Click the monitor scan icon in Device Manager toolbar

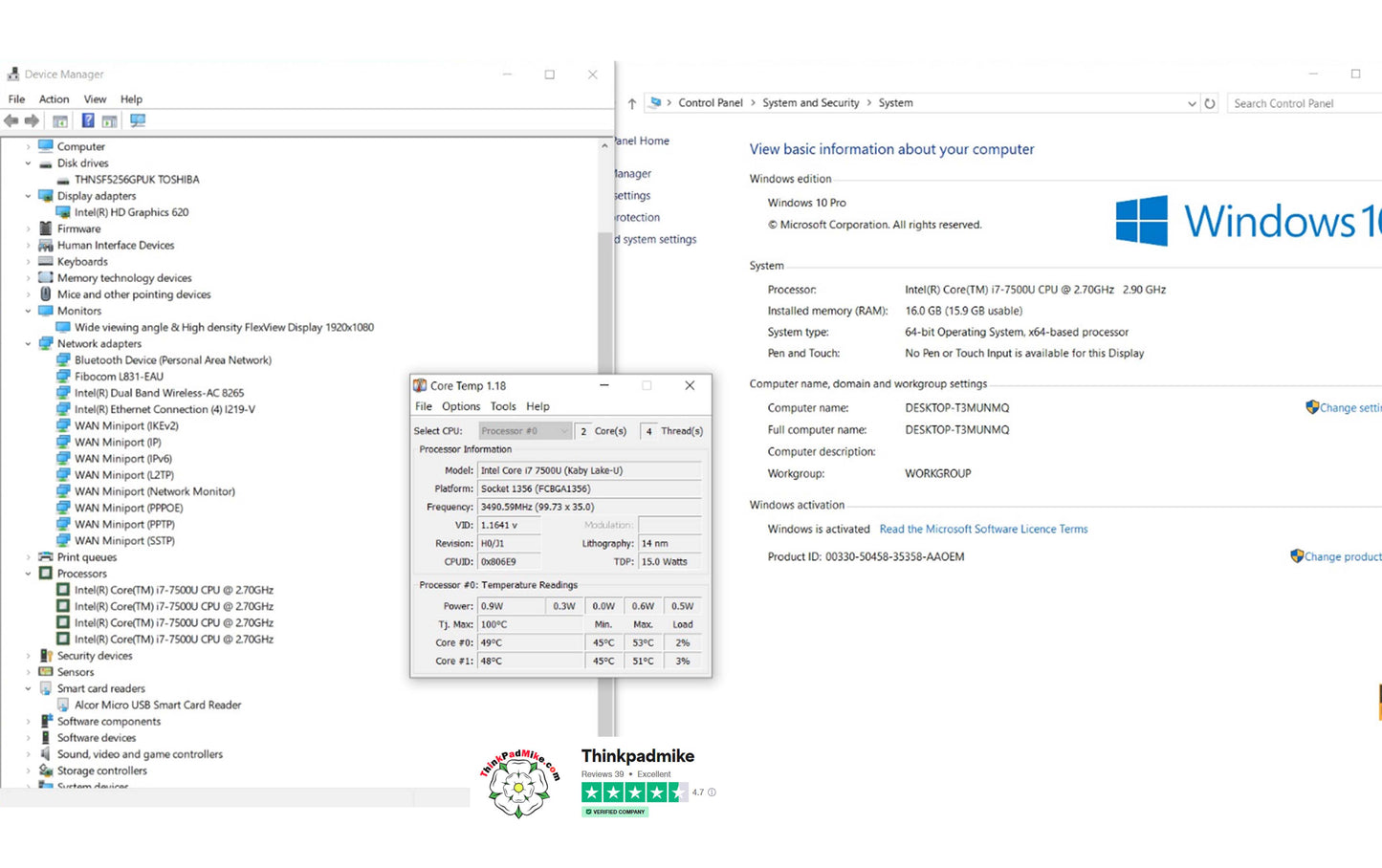point(138,121)
